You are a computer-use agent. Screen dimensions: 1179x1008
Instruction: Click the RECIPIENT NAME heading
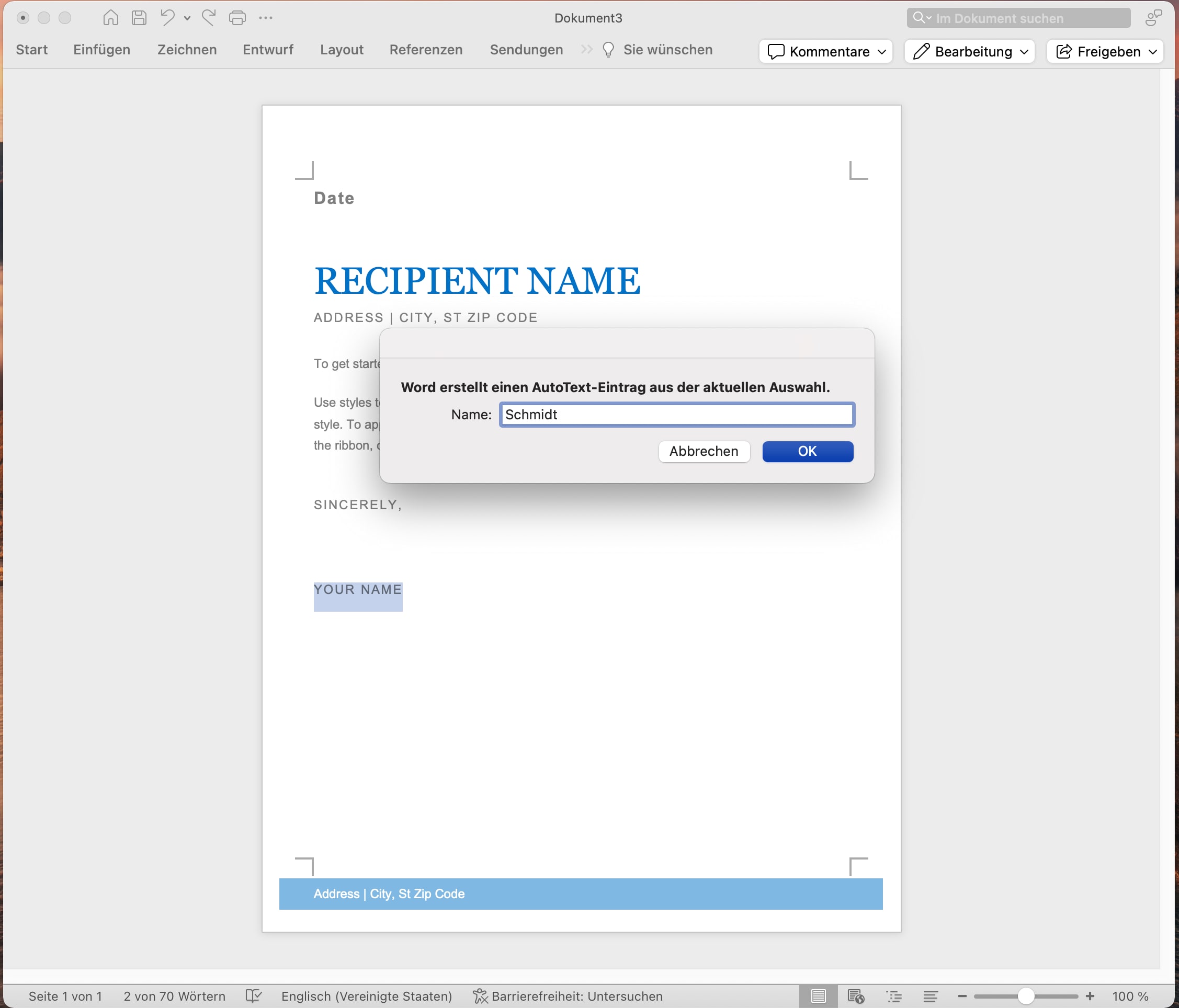[477, 281]
